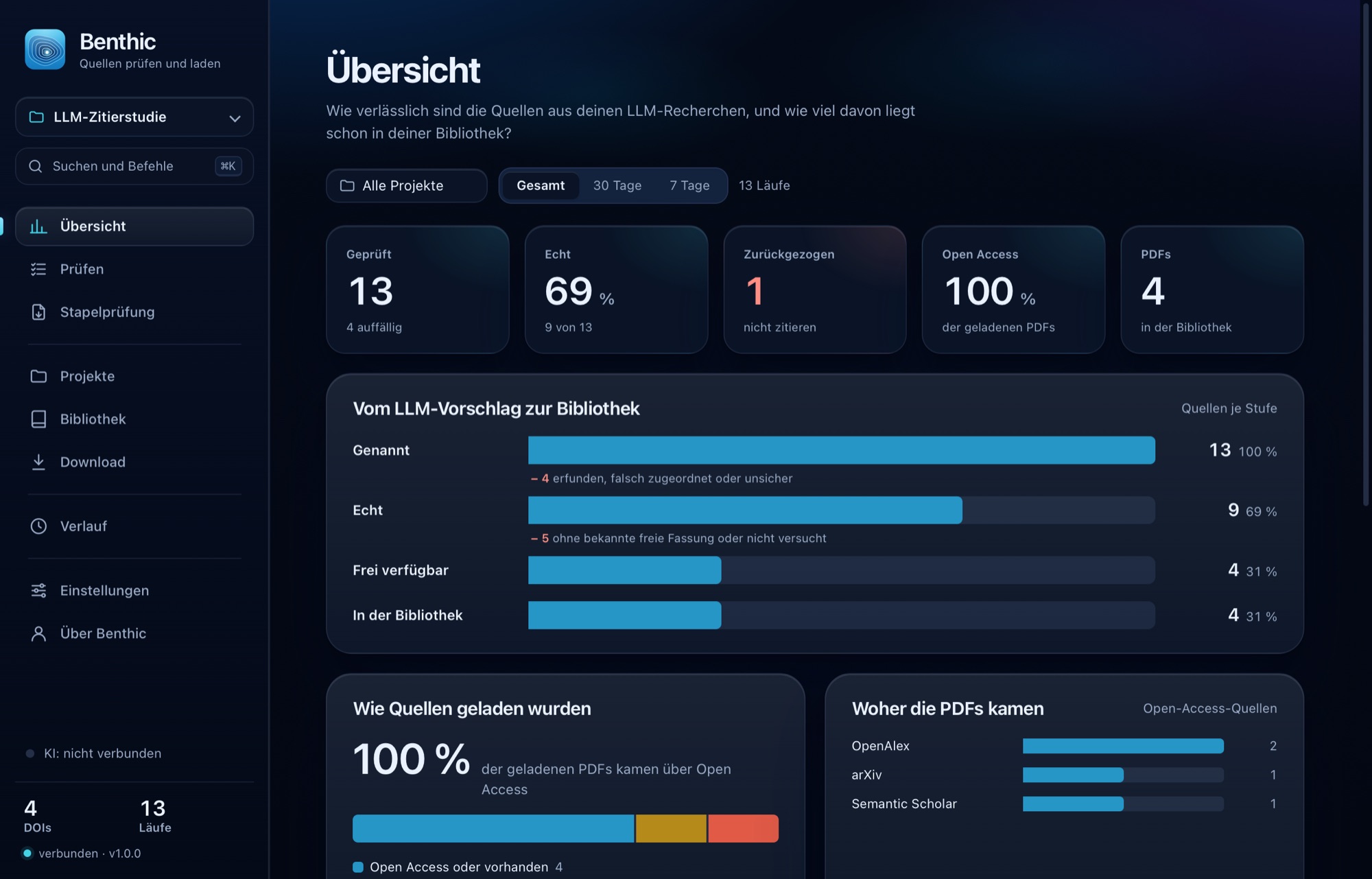Click the magnifier icon in search field

tap(36, 166)
